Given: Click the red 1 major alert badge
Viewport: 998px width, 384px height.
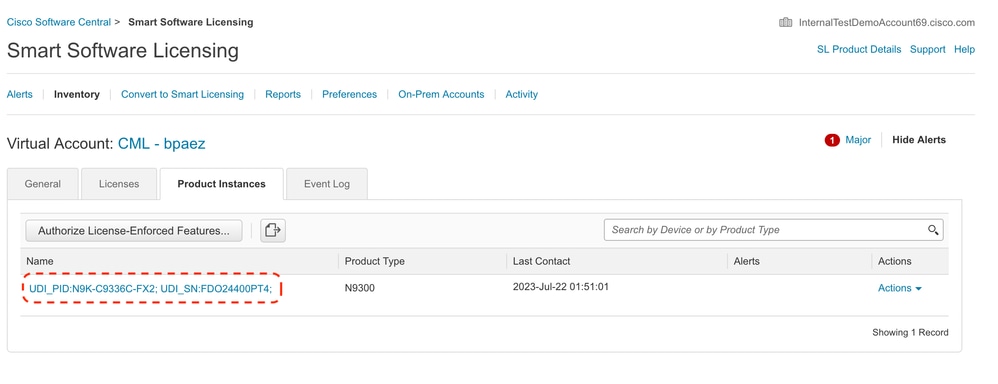Looking at the screenshot, I should (x=832, y=140).
